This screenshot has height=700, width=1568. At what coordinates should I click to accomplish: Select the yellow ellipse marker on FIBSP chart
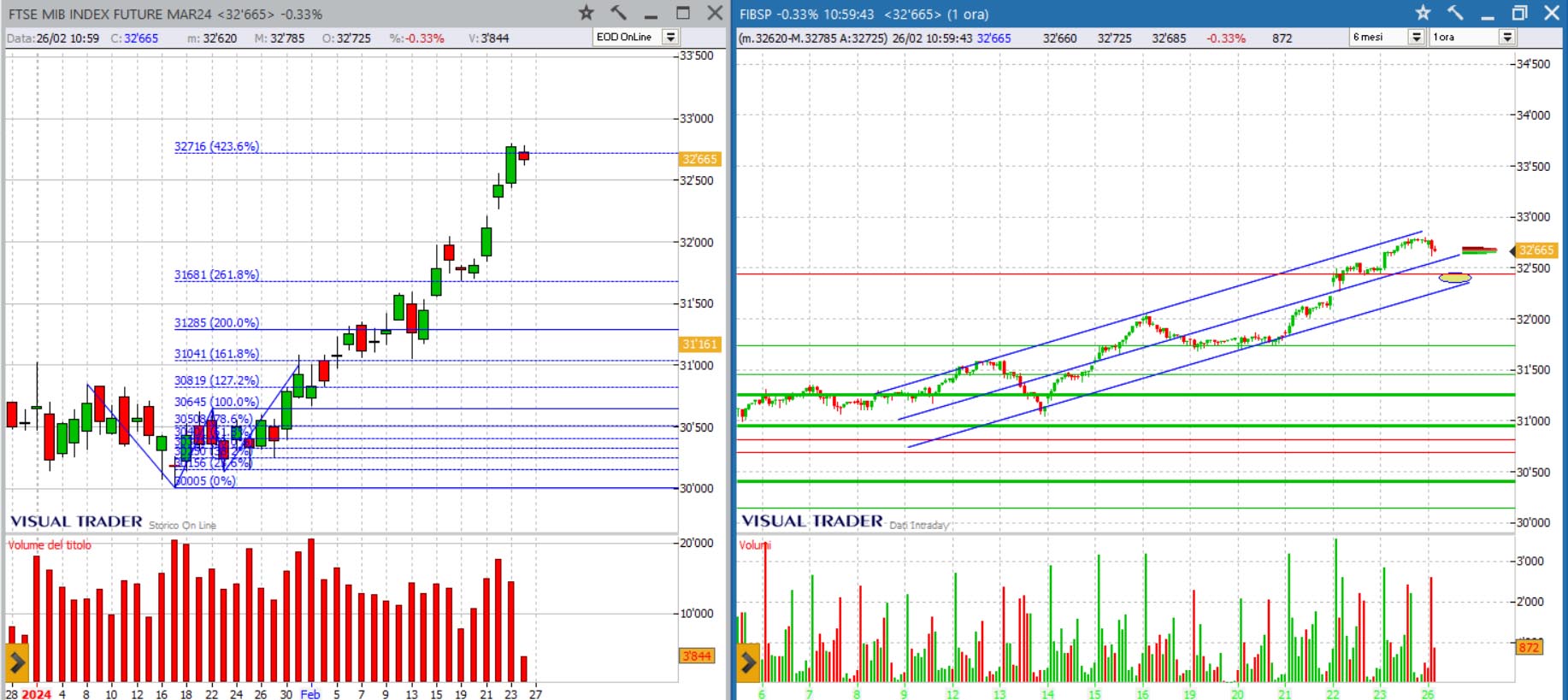coord(1455,278)
